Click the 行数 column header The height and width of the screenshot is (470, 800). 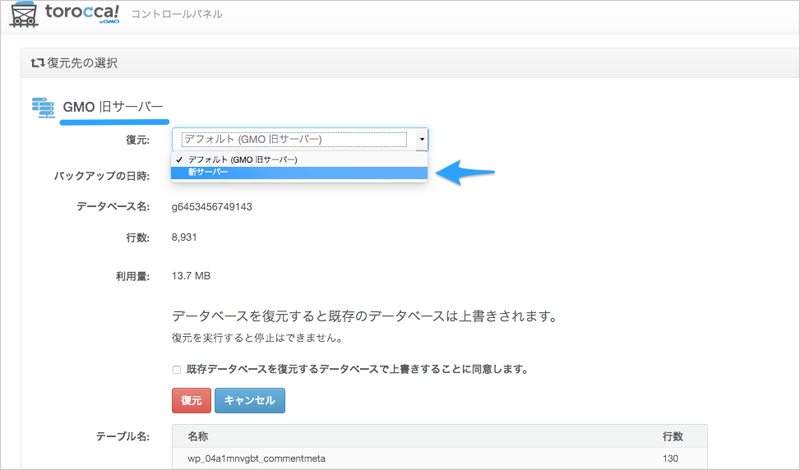pos(672,436)
